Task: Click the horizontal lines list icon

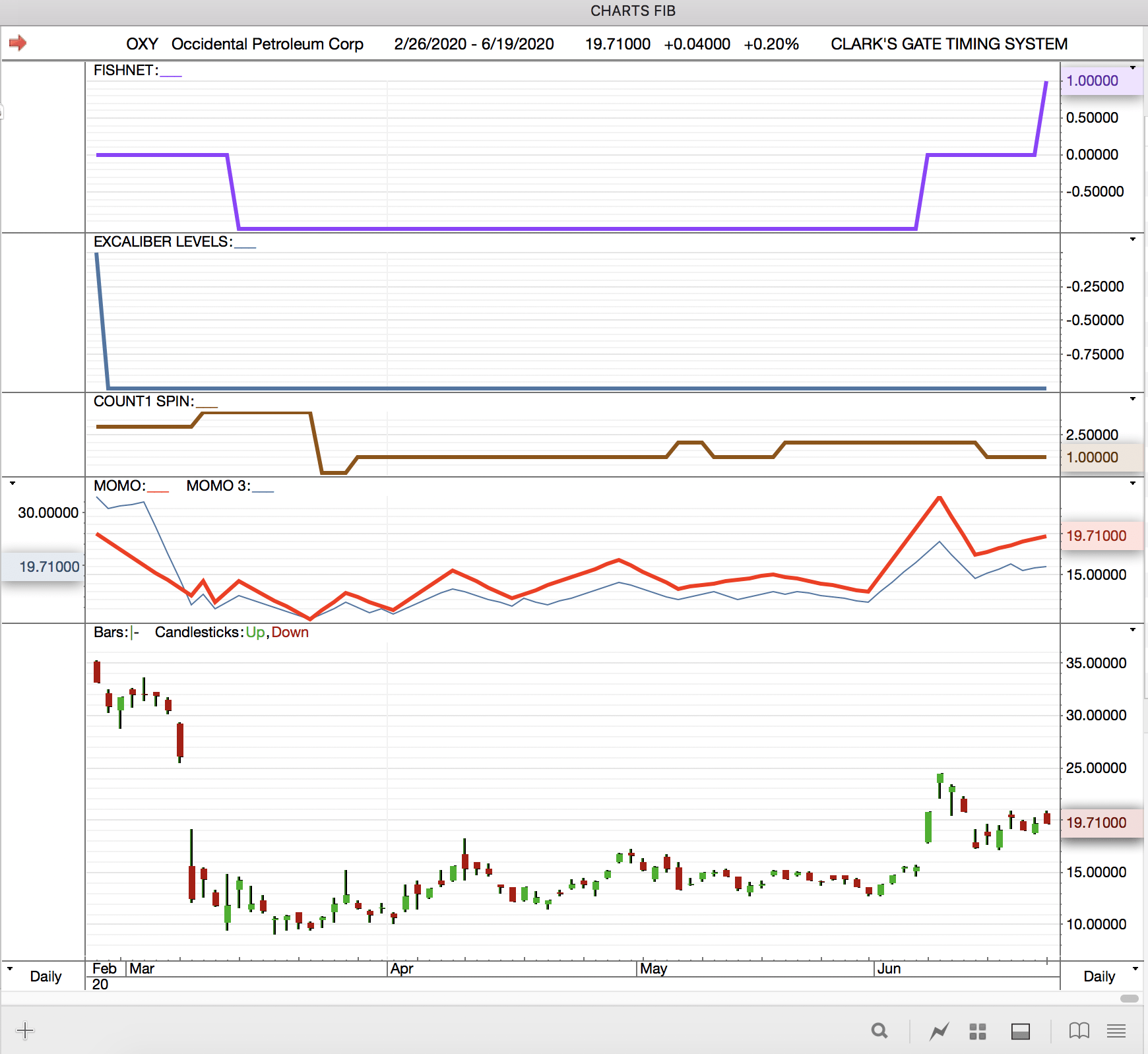Action: tap(1116, 1031)
